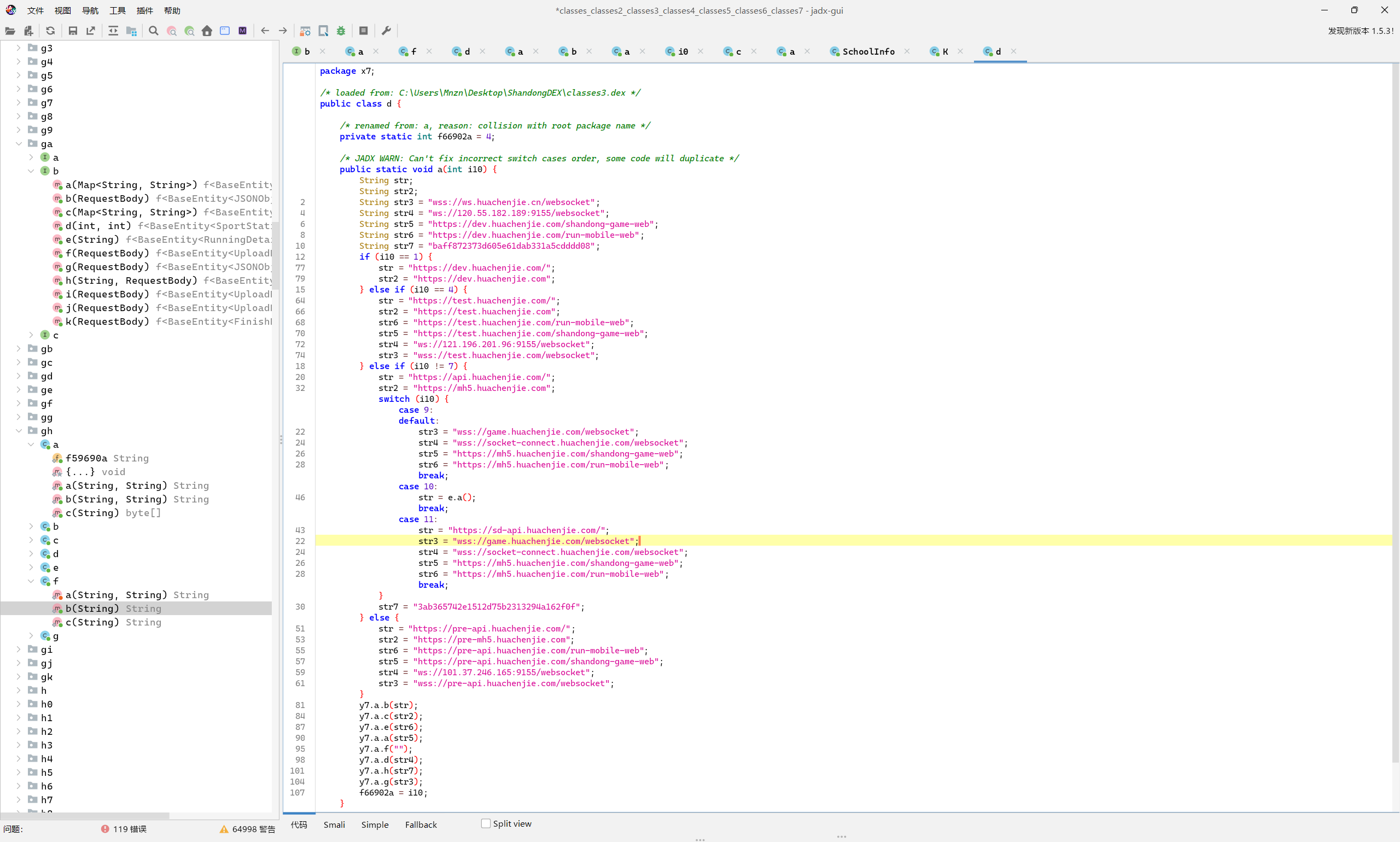Switch to the Smali view
The height and width of the screenshot is (842, 1400).
coord(334,825)
